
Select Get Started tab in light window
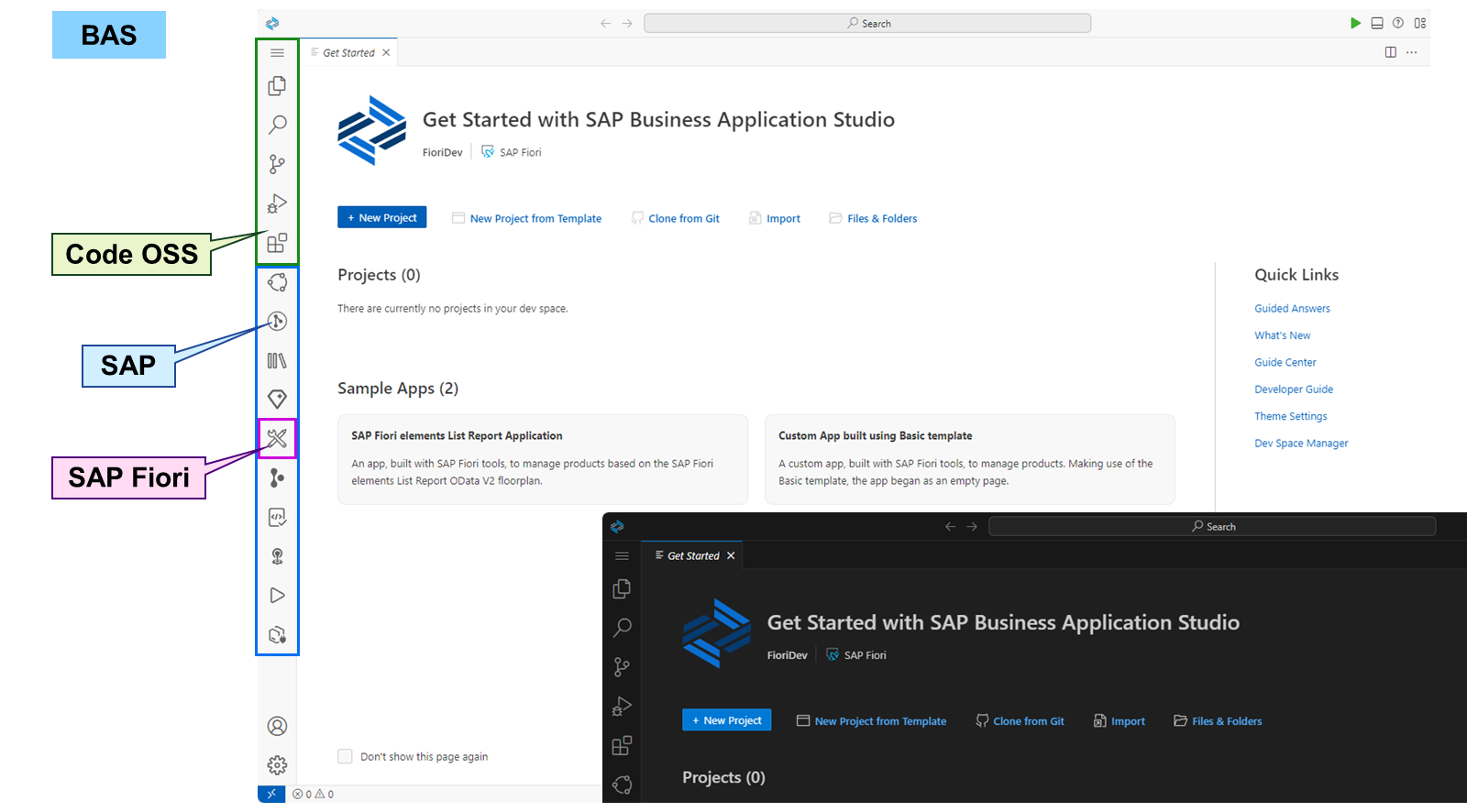tap(348, 52)
